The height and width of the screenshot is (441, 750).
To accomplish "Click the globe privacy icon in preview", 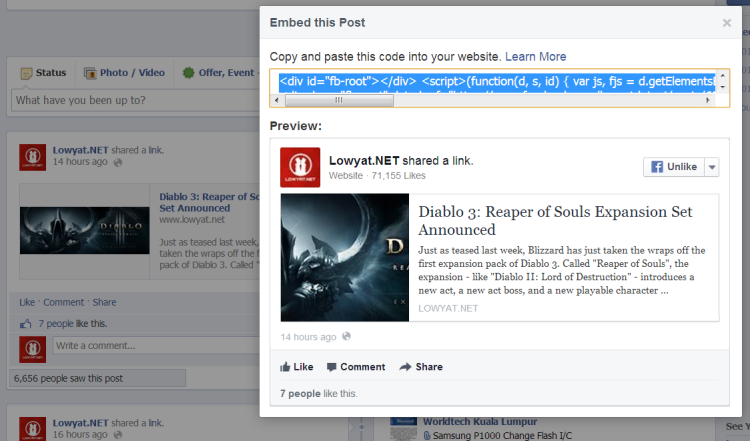I will 346,337.
